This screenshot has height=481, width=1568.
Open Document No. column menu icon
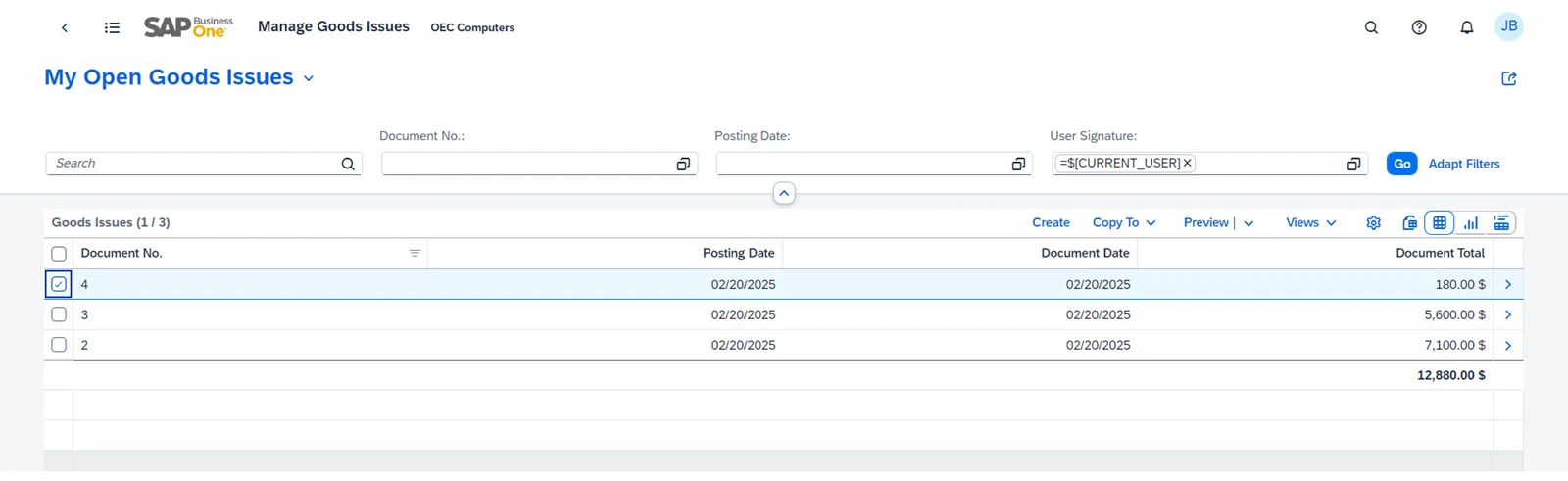tap(415, 253)
